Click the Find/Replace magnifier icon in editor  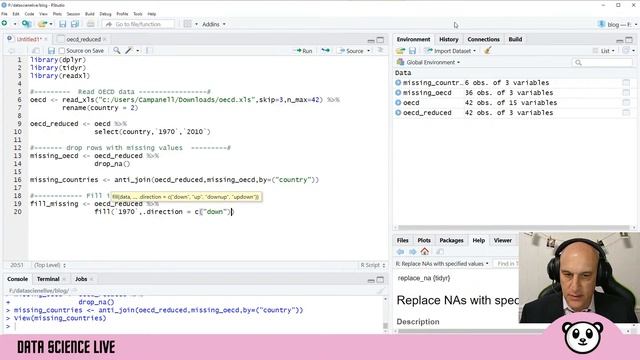tap(117, 51)
